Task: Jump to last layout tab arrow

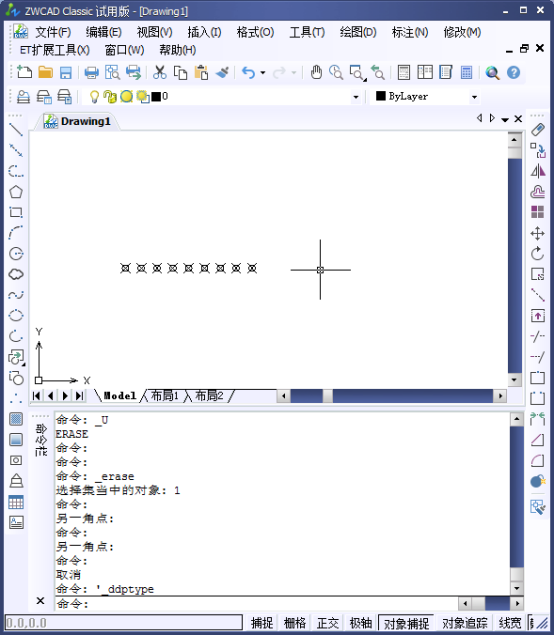Action: click(x=79, y=395)
